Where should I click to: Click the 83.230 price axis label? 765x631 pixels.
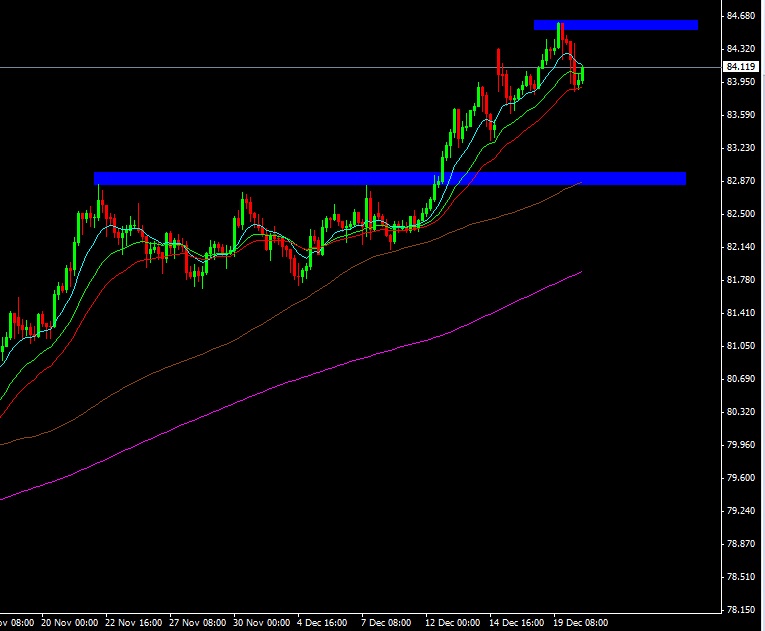click(x=741, y=147)
